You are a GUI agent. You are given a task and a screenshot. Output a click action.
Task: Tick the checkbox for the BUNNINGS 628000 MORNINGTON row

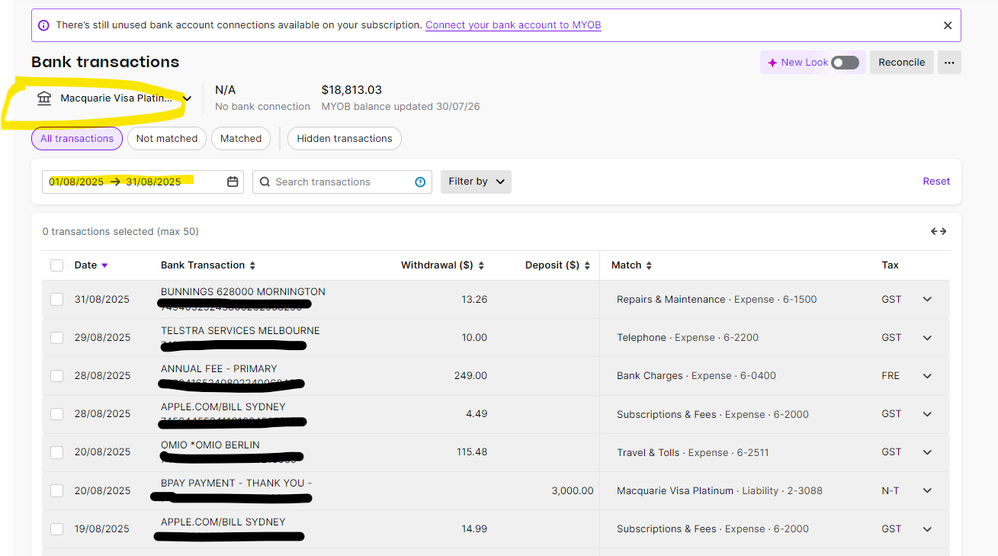[57, 299]
